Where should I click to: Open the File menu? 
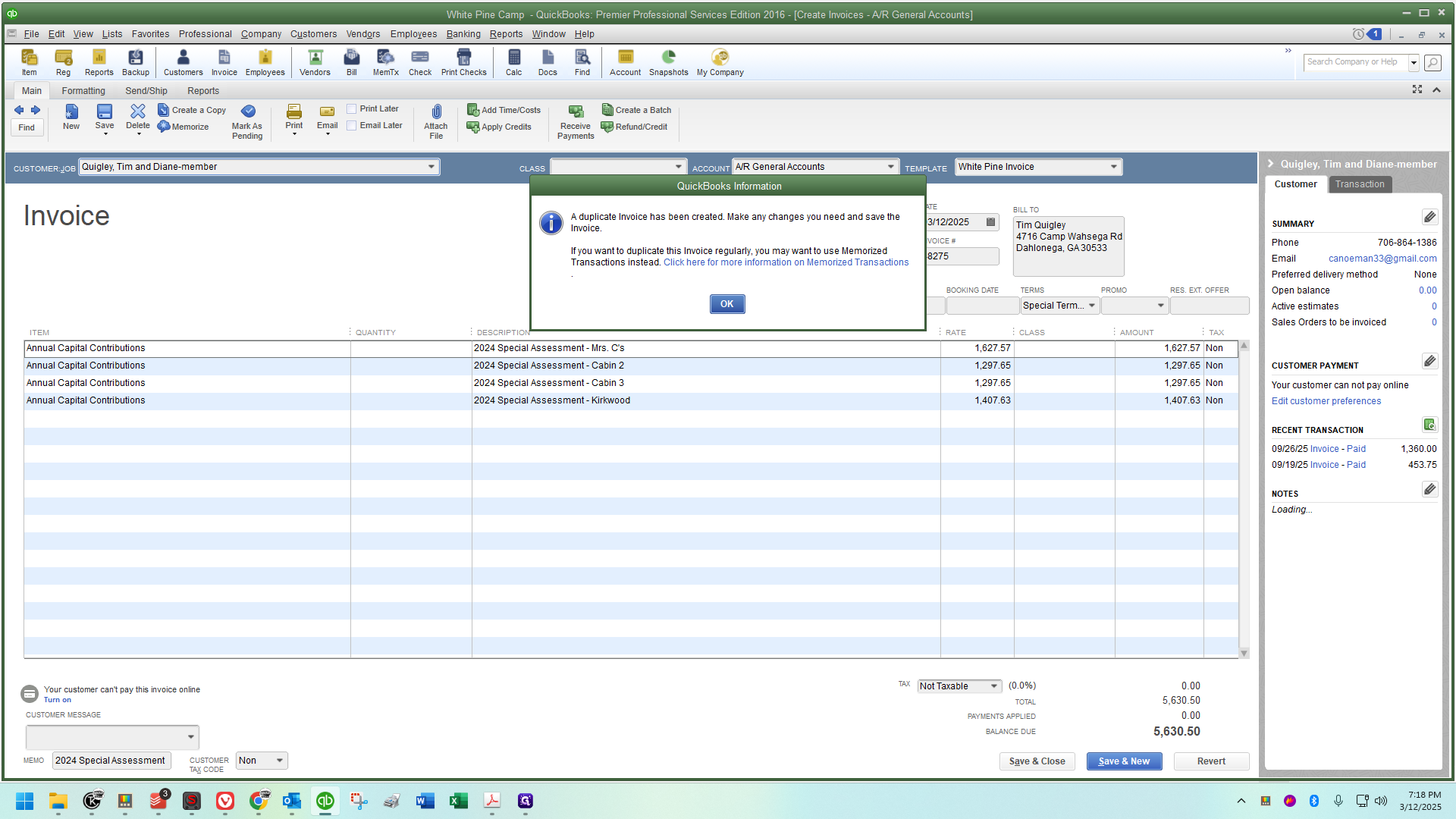[x=31, y=34]
